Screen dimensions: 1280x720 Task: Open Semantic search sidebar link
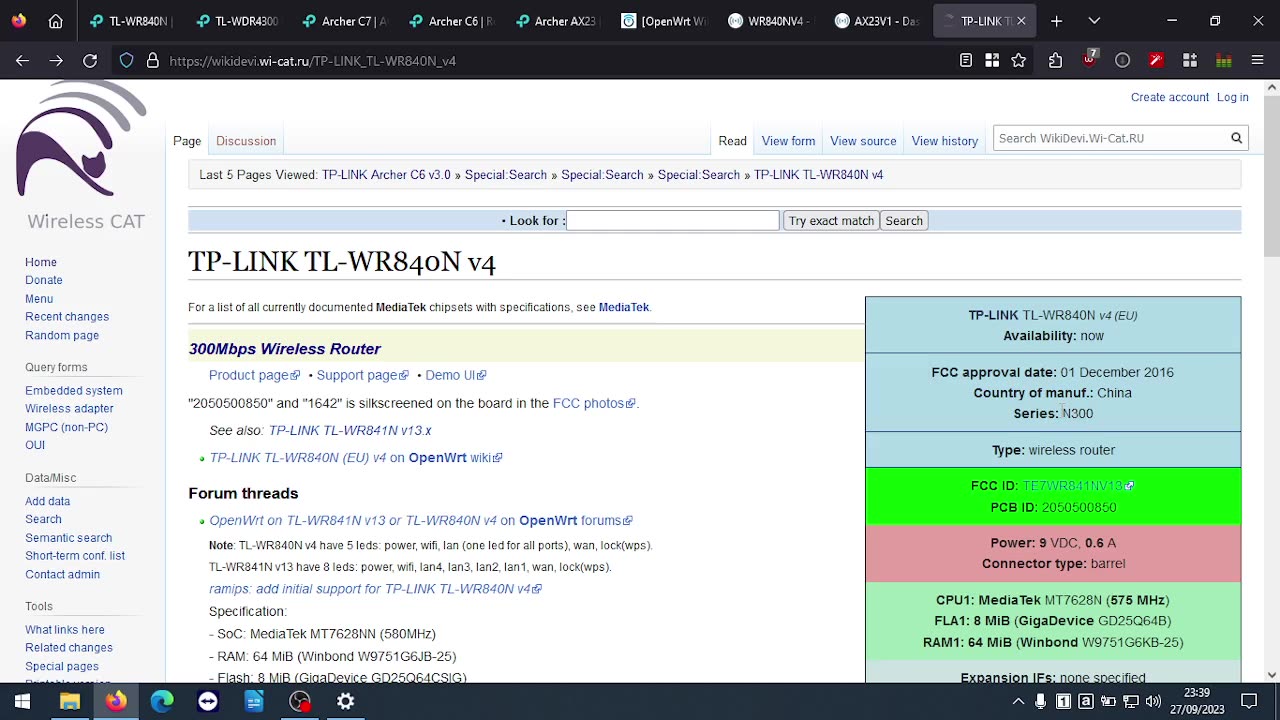[68, 538]
